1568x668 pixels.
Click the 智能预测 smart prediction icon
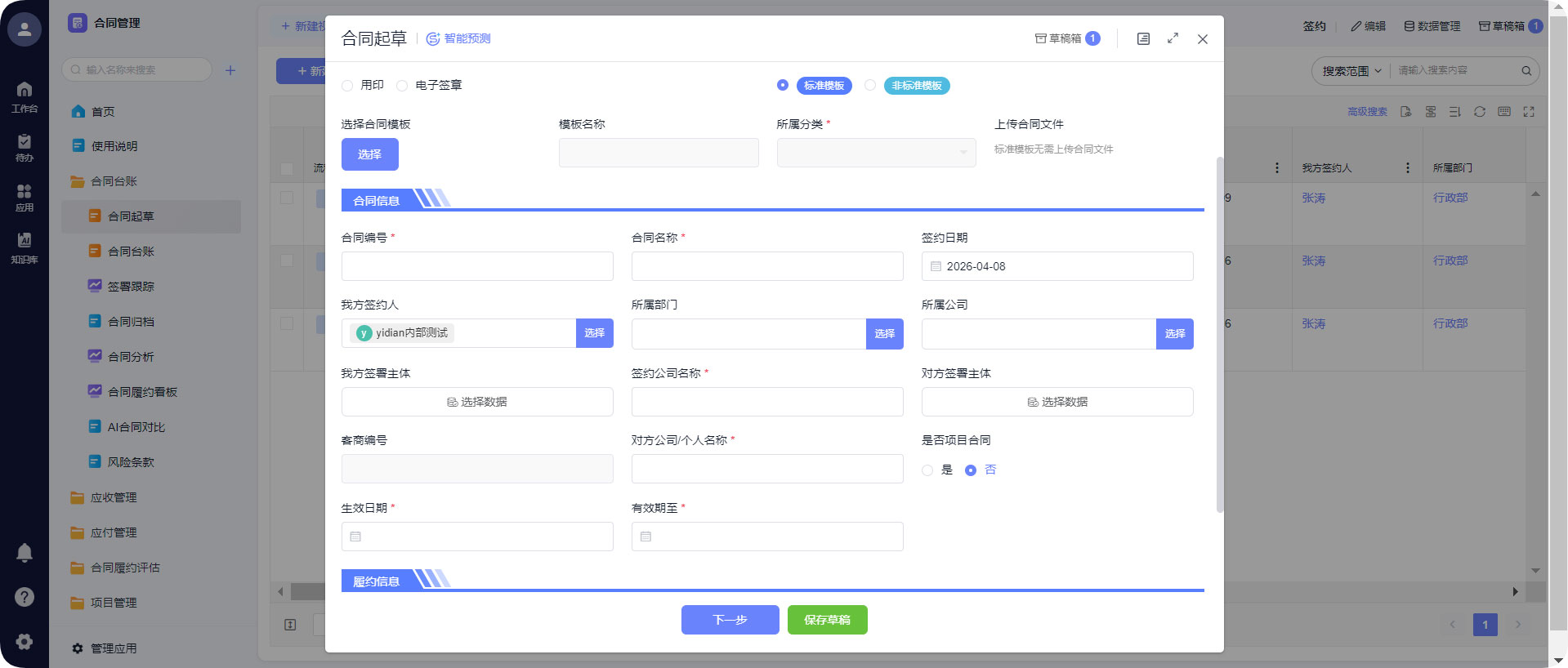[433, 39]
